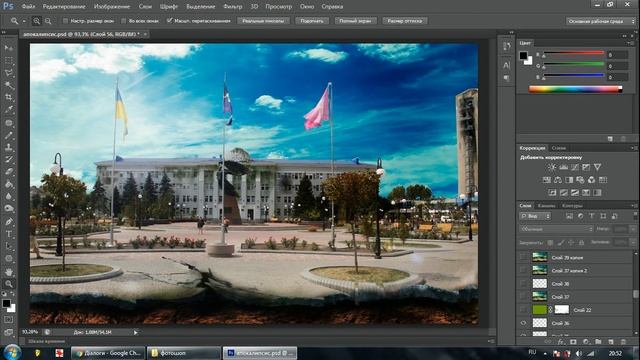The image size is (640, 360).
Task: Click the 'Размер оттиска' button
Action: click(x=405, y=21)
